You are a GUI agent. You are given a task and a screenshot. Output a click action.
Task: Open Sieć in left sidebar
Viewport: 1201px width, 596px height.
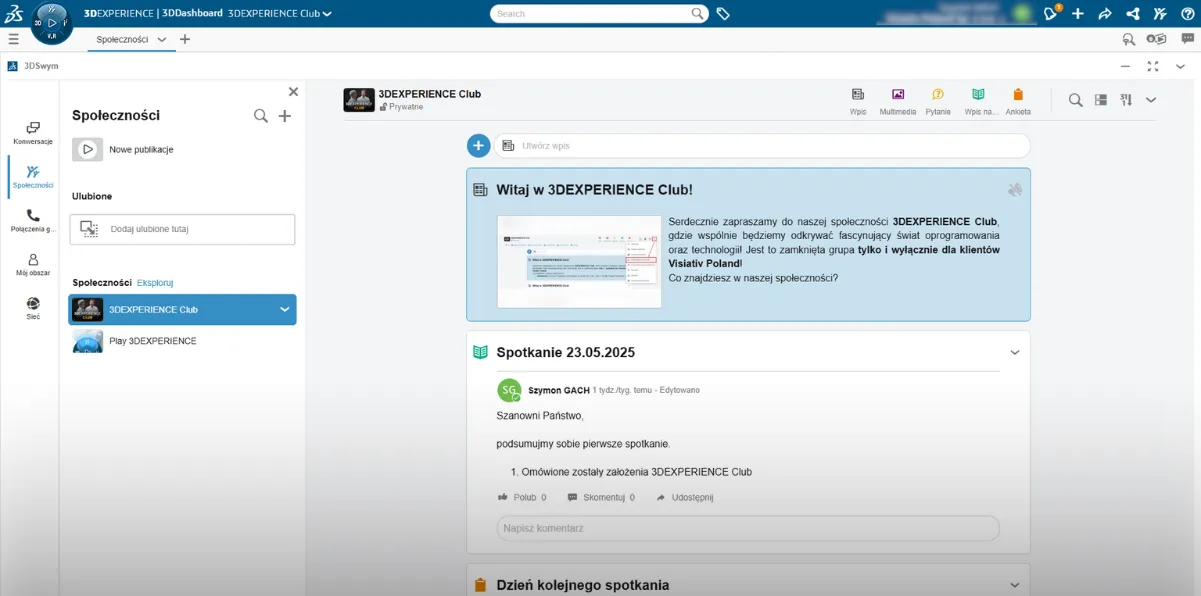click(x=33, y=308)
